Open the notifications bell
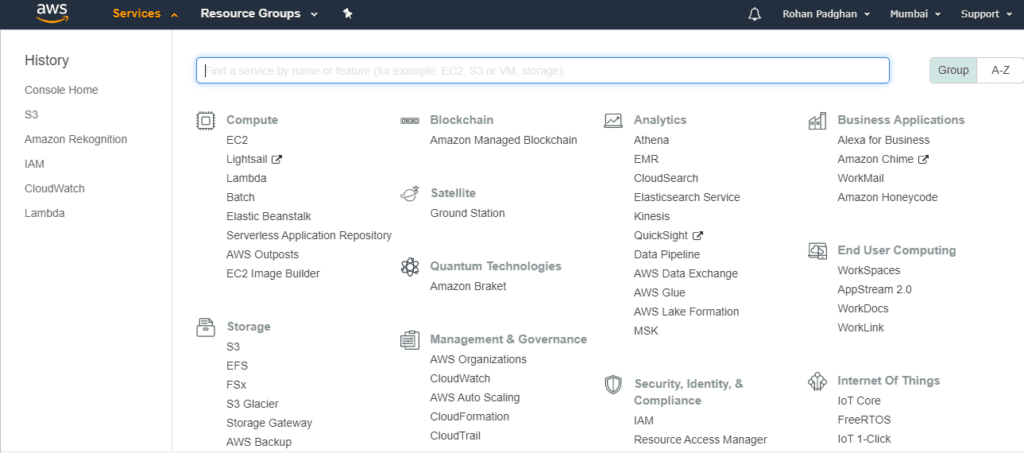This screenshot has height=453, width=1024. (754, 14)
